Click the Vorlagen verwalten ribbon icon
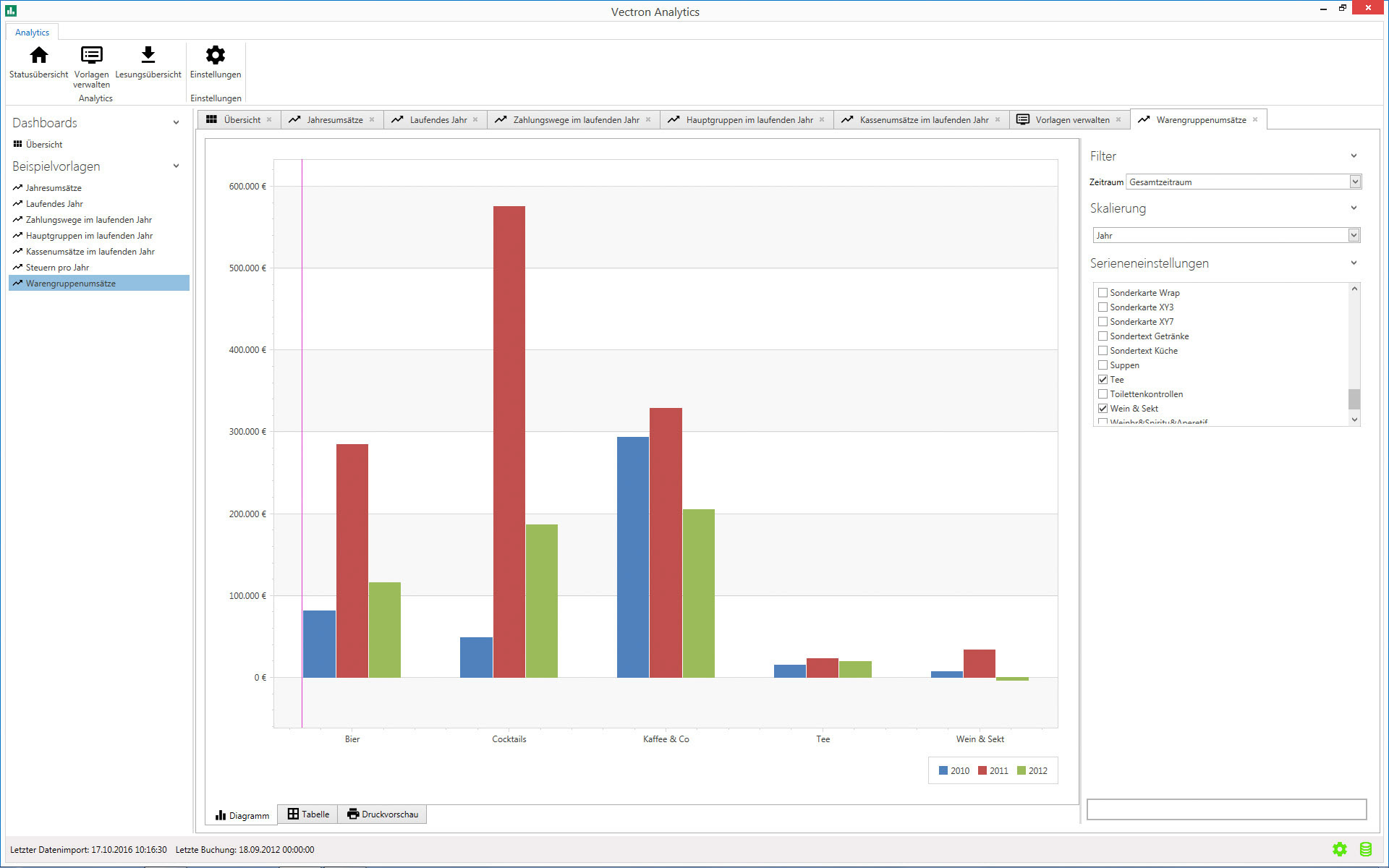Screen dimensions: 1389x868 91,56
